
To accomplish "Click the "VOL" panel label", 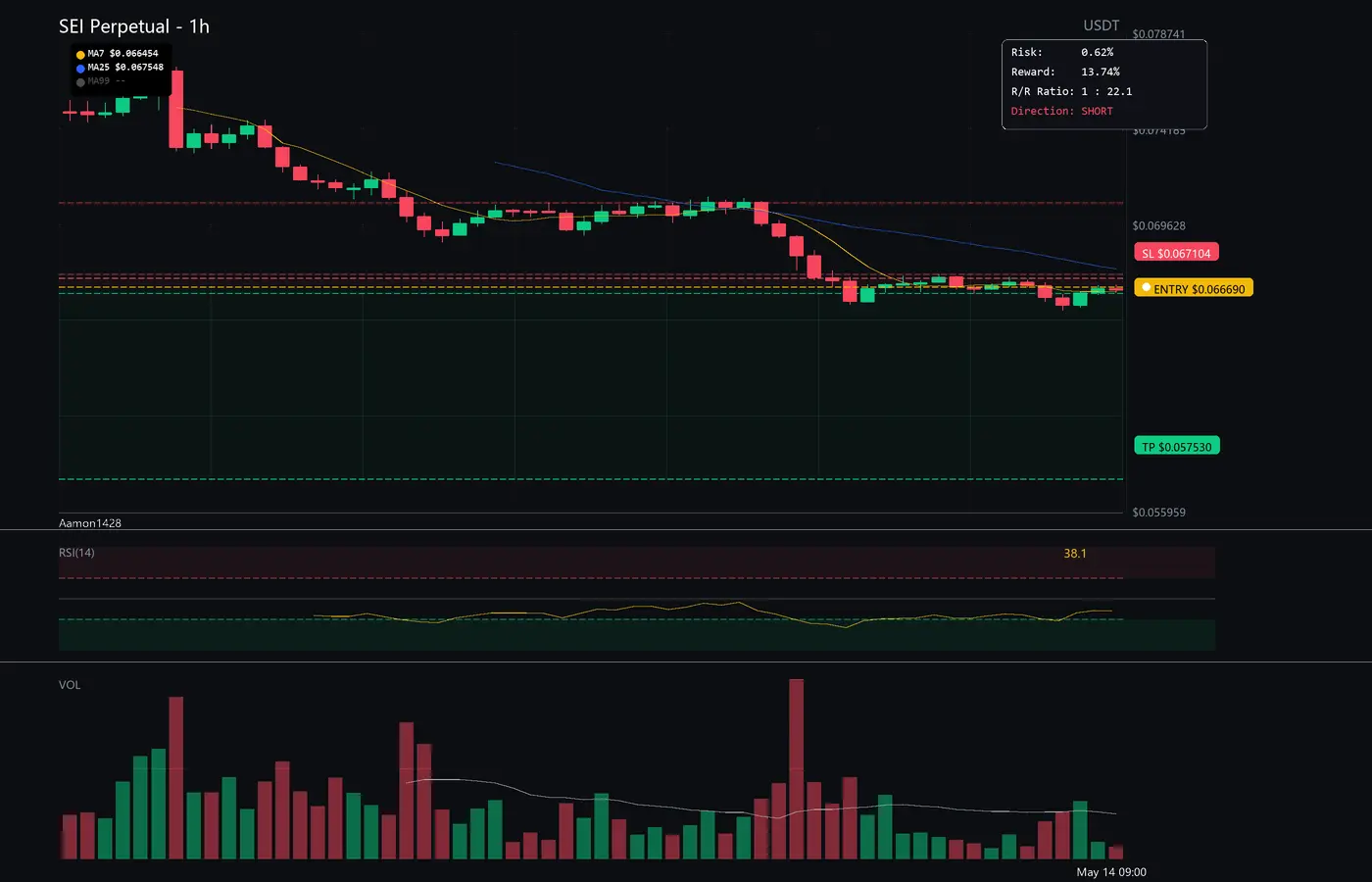I will click(x=70, y=685).
